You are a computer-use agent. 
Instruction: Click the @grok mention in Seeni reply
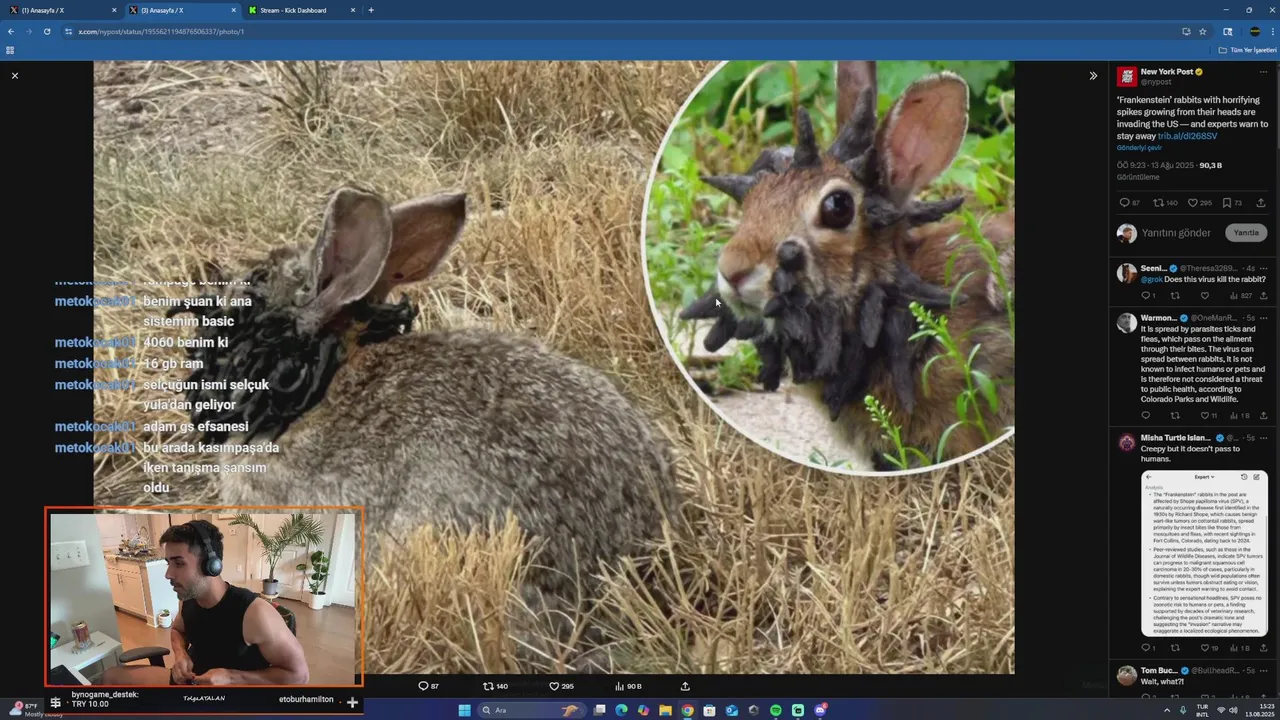pos(1150,280)
